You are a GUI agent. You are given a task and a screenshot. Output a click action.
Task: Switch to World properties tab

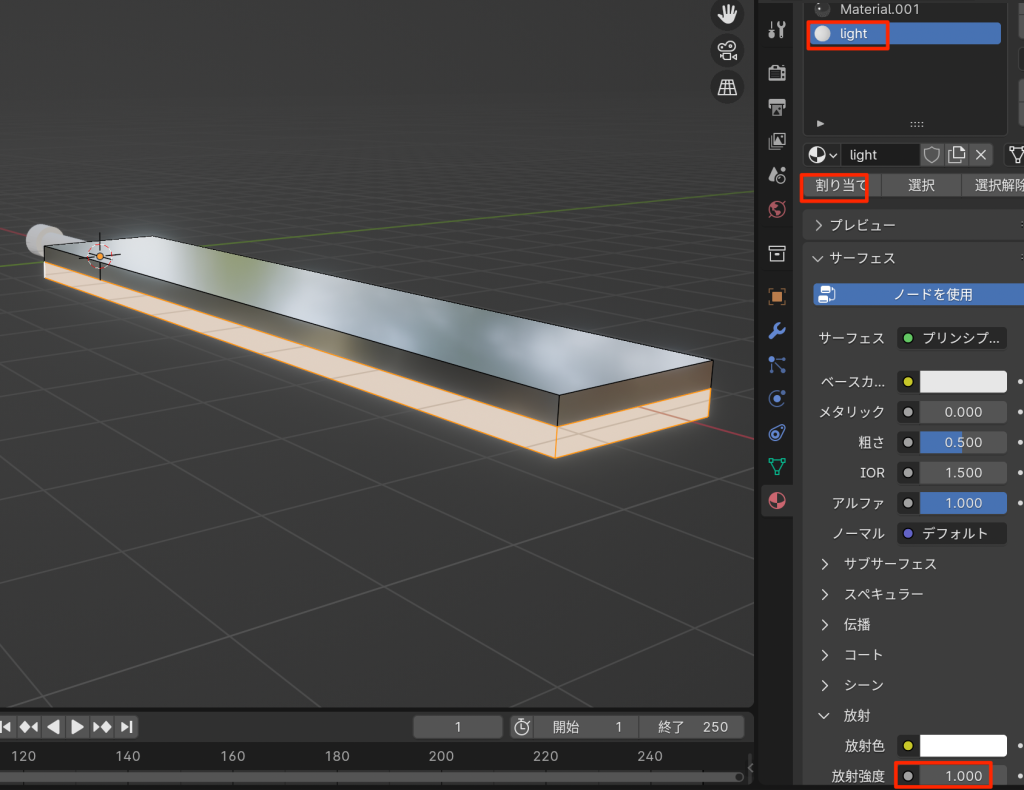point(777,209)
